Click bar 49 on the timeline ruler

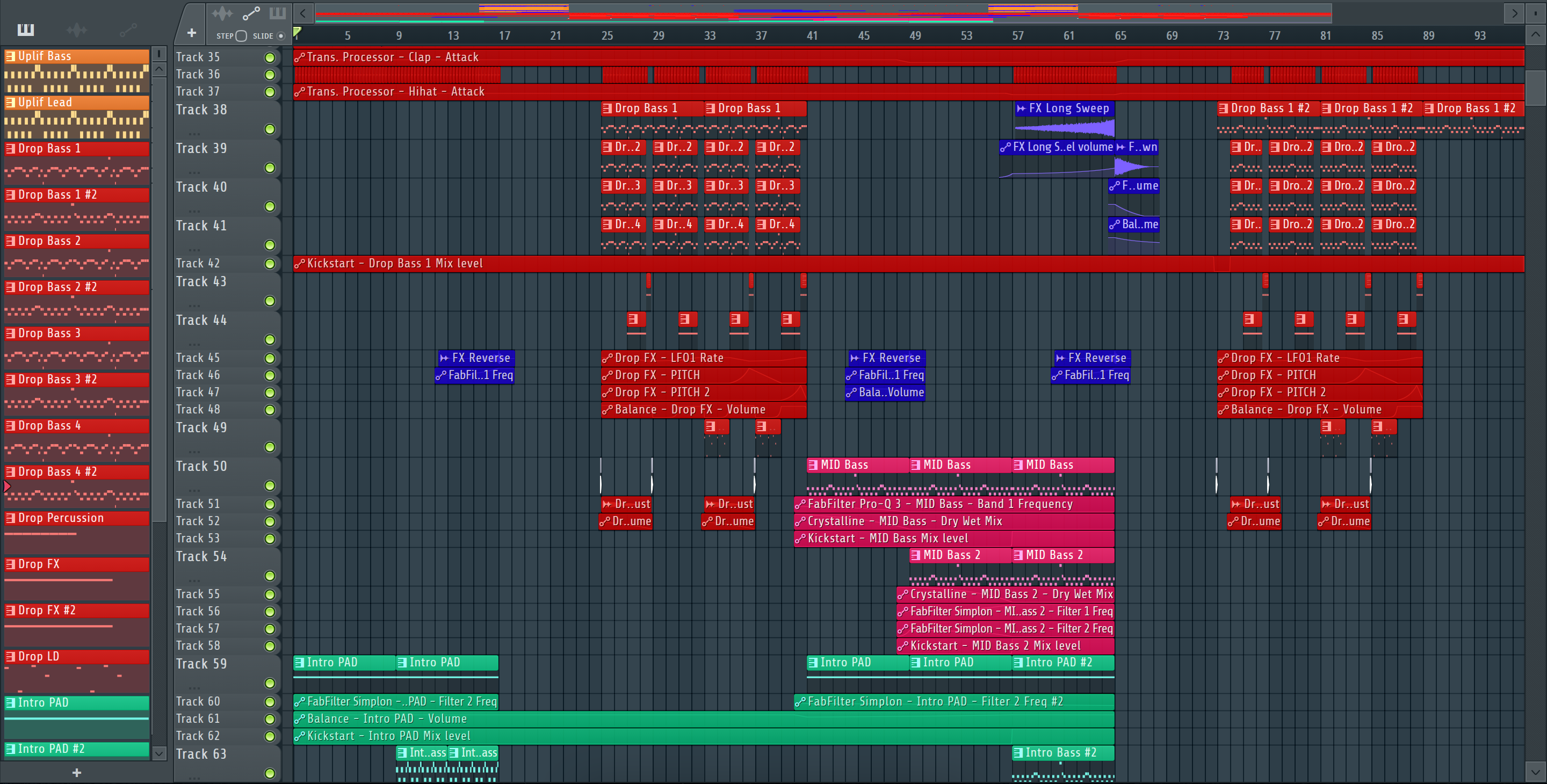(915, 36)
